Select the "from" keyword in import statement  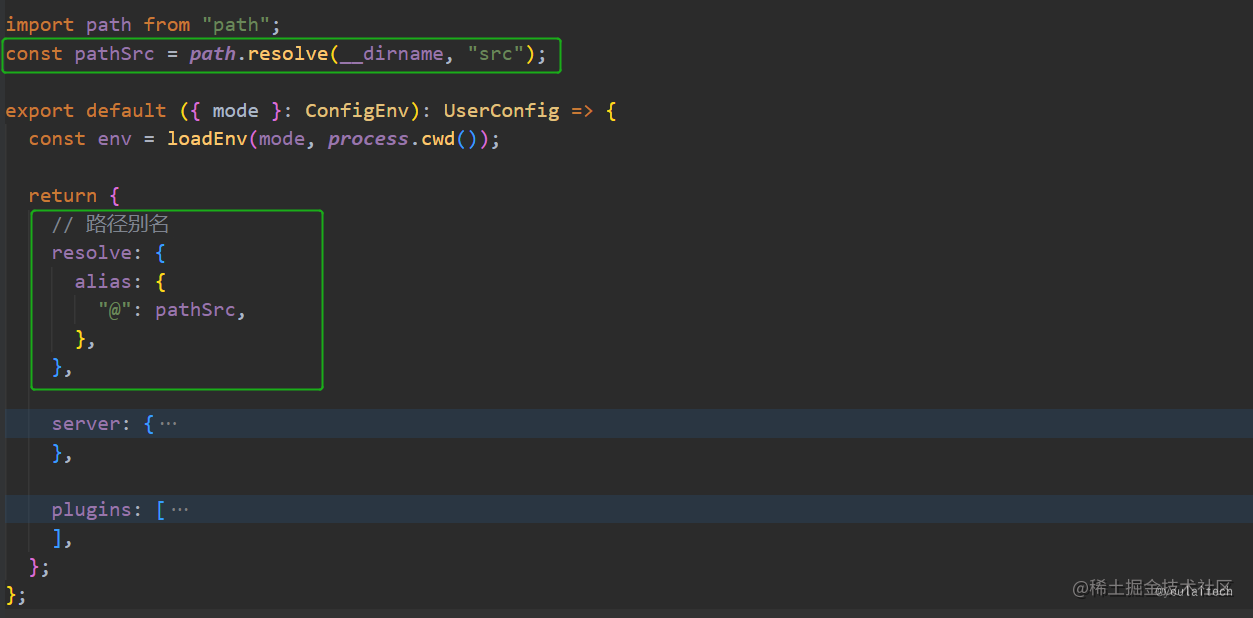click(x=166, y=24)
